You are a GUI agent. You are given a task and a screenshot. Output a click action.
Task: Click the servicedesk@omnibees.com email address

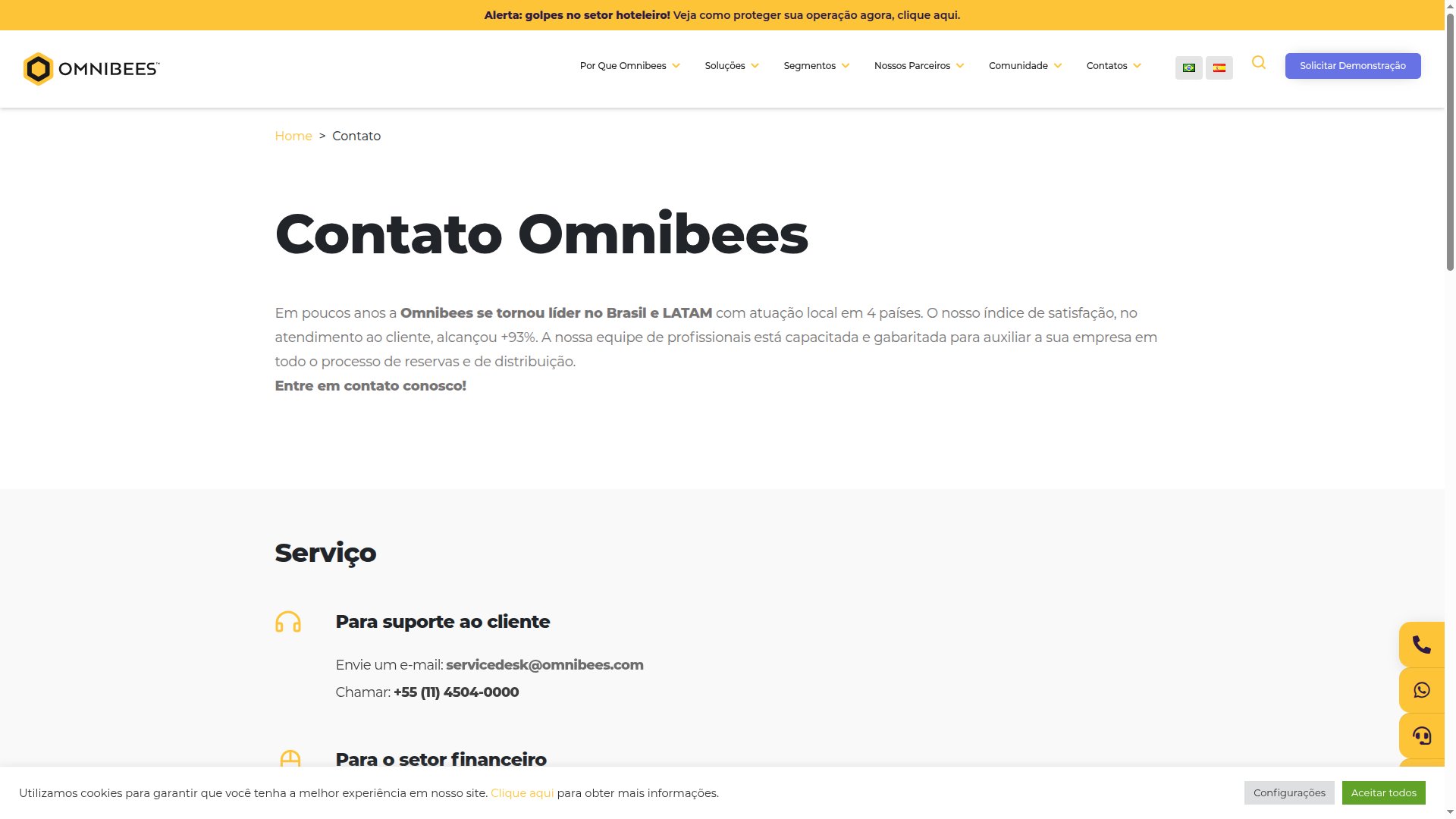(x=544, y=664)
